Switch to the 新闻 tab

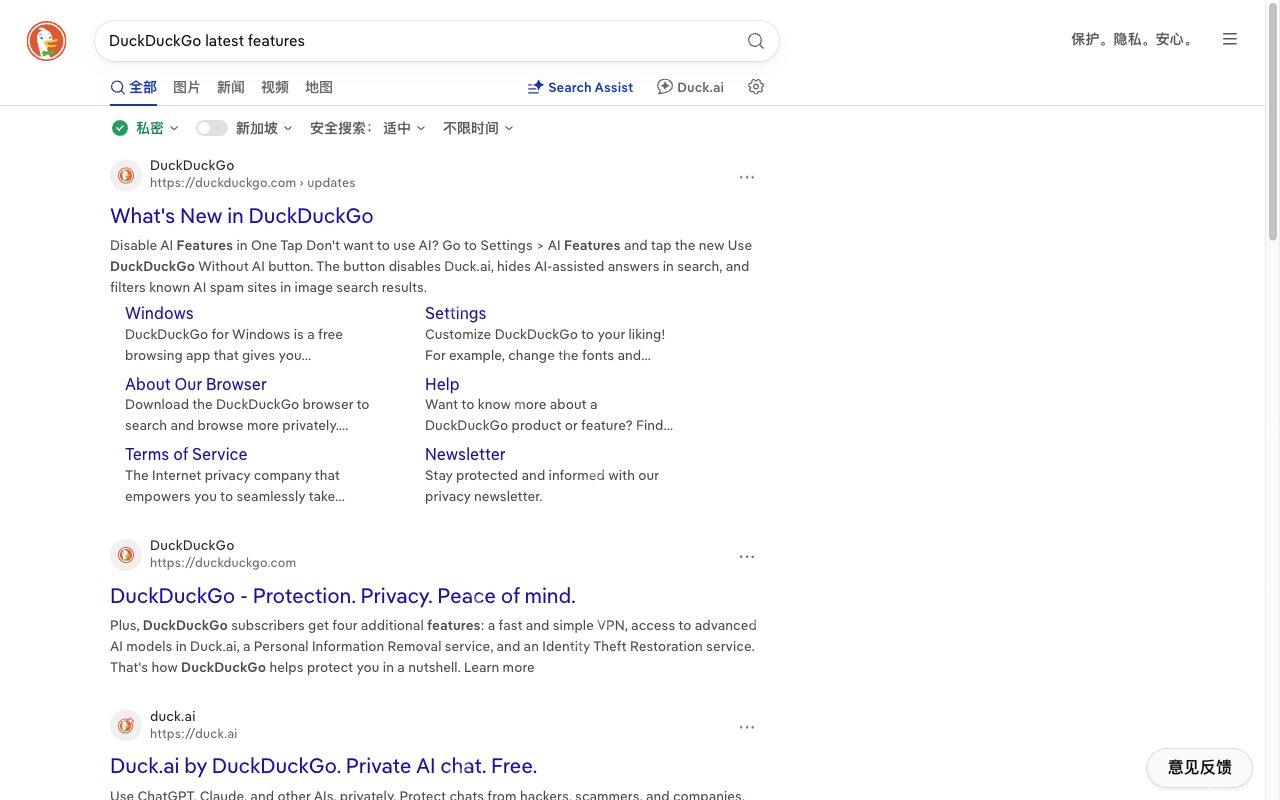coord(231,87)
